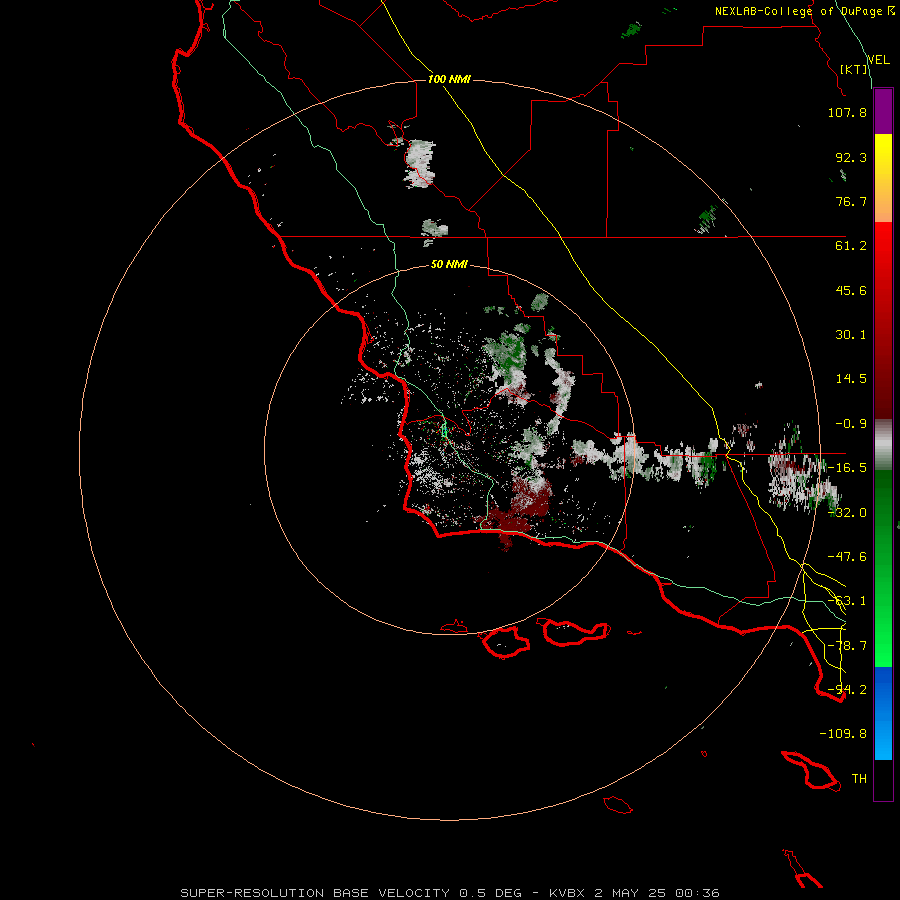This screenshot has height=900, width=900.
Task: Pick the black TH segment of the color bar
Action: 883,780
